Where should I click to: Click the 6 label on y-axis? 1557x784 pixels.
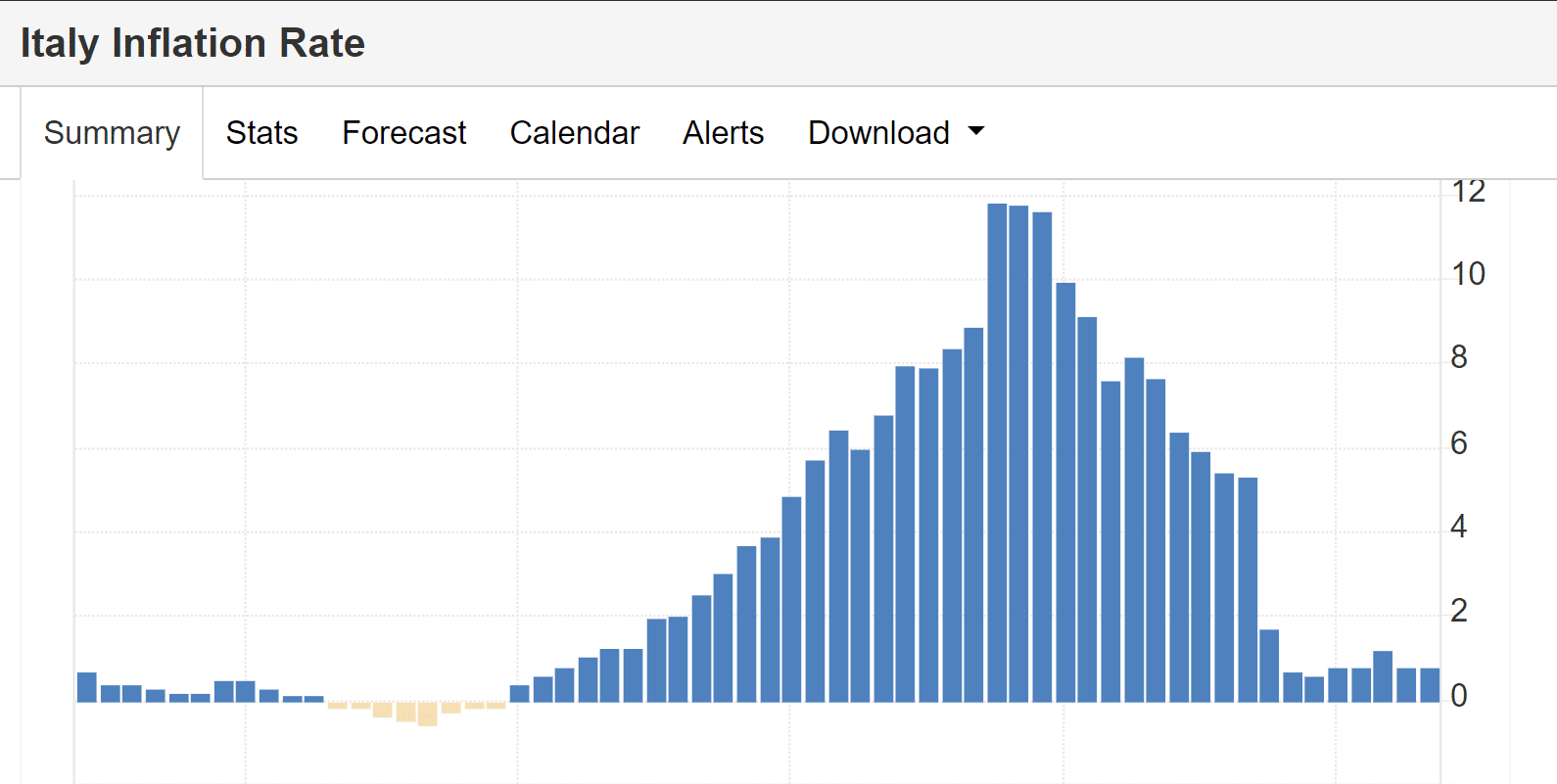[x=1459, y=443]
